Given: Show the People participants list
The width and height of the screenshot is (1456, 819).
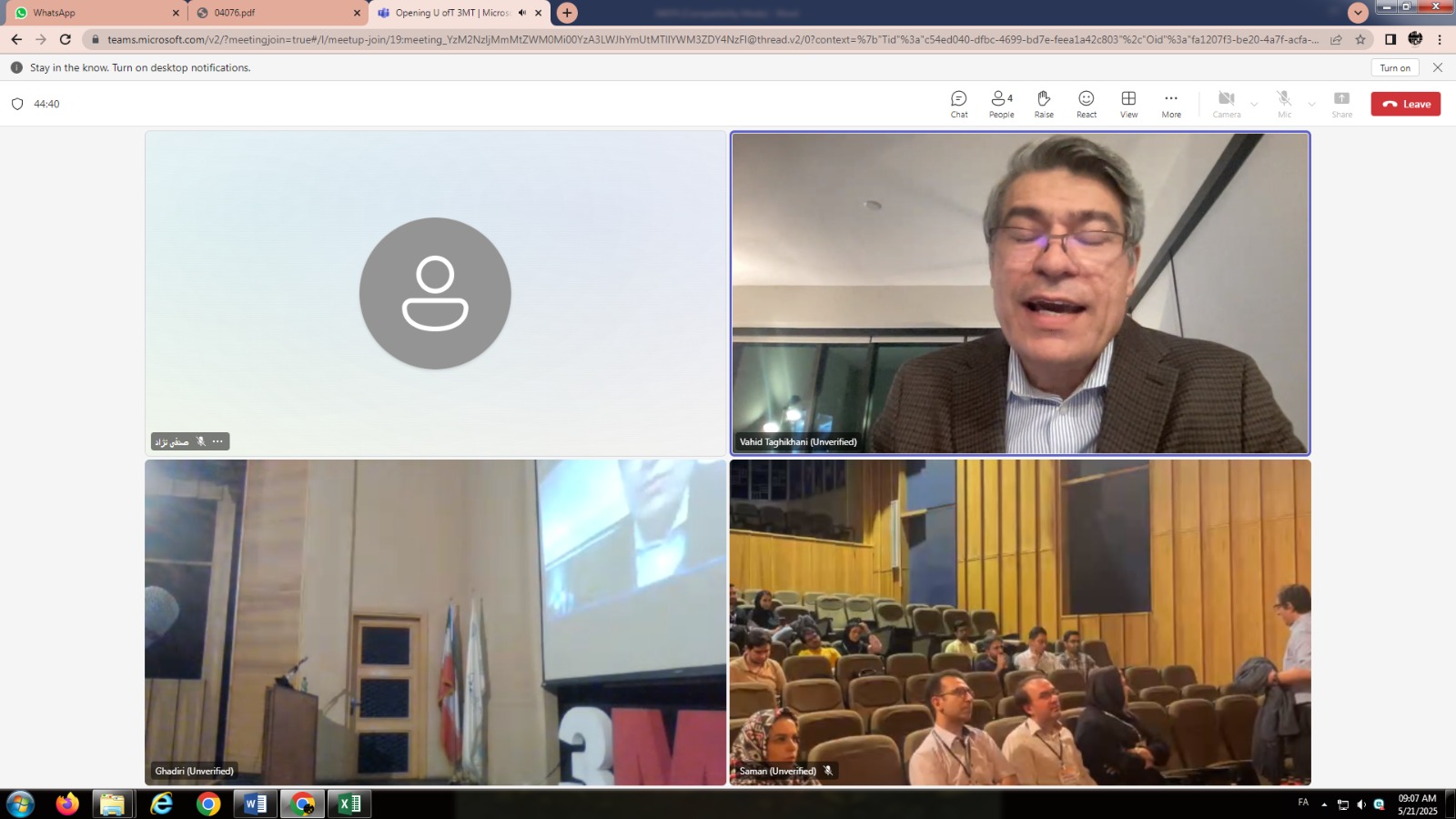Looking at the screenshot, I should point(1001,104).
